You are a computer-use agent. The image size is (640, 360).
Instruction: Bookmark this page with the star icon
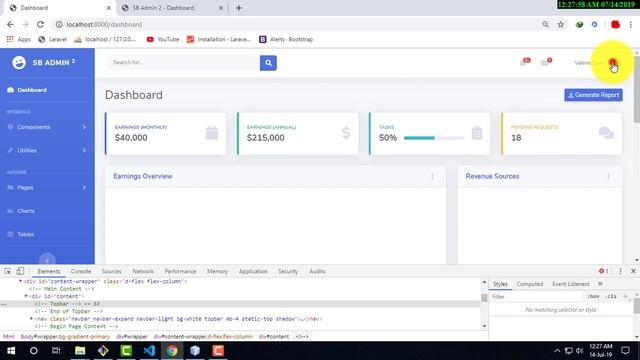[x=561, y=24]
